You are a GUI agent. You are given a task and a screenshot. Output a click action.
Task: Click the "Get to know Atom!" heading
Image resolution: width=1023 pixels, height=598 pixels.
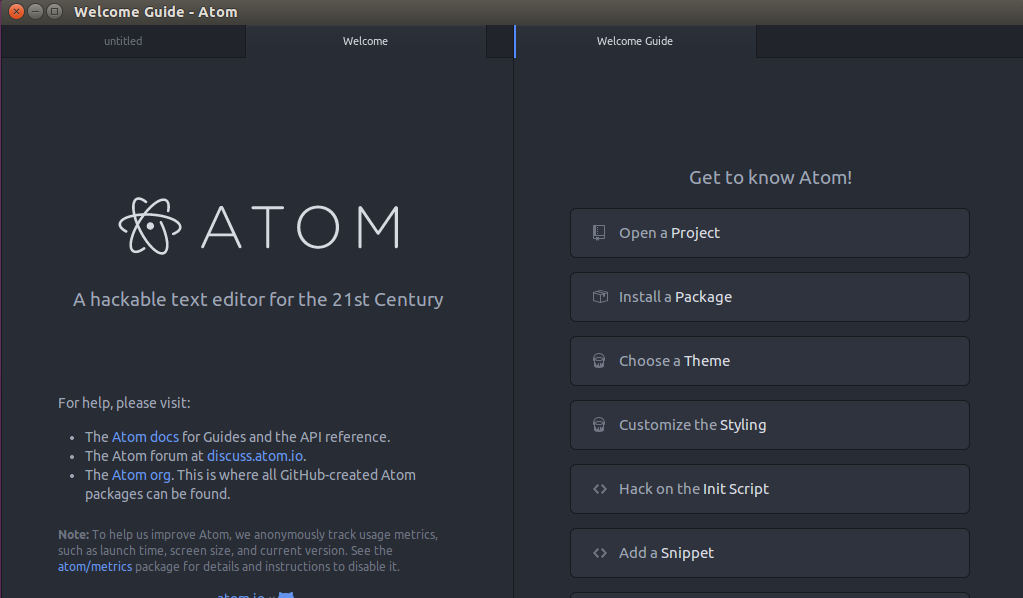tap(771, 177)
